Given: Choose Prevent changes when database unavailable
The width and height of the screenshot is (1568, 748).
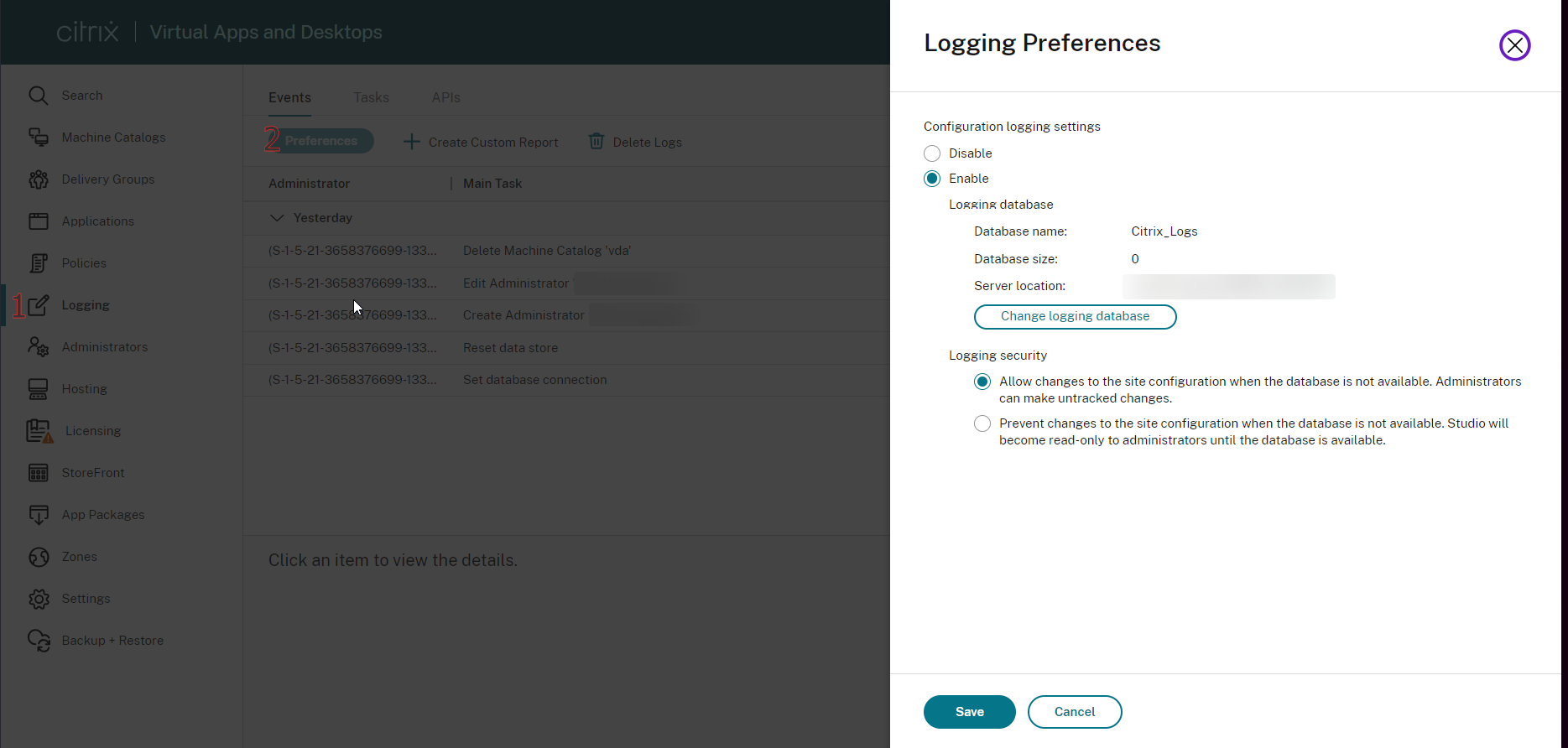Looking at the screenshot, I should click(x=982, y=423).
